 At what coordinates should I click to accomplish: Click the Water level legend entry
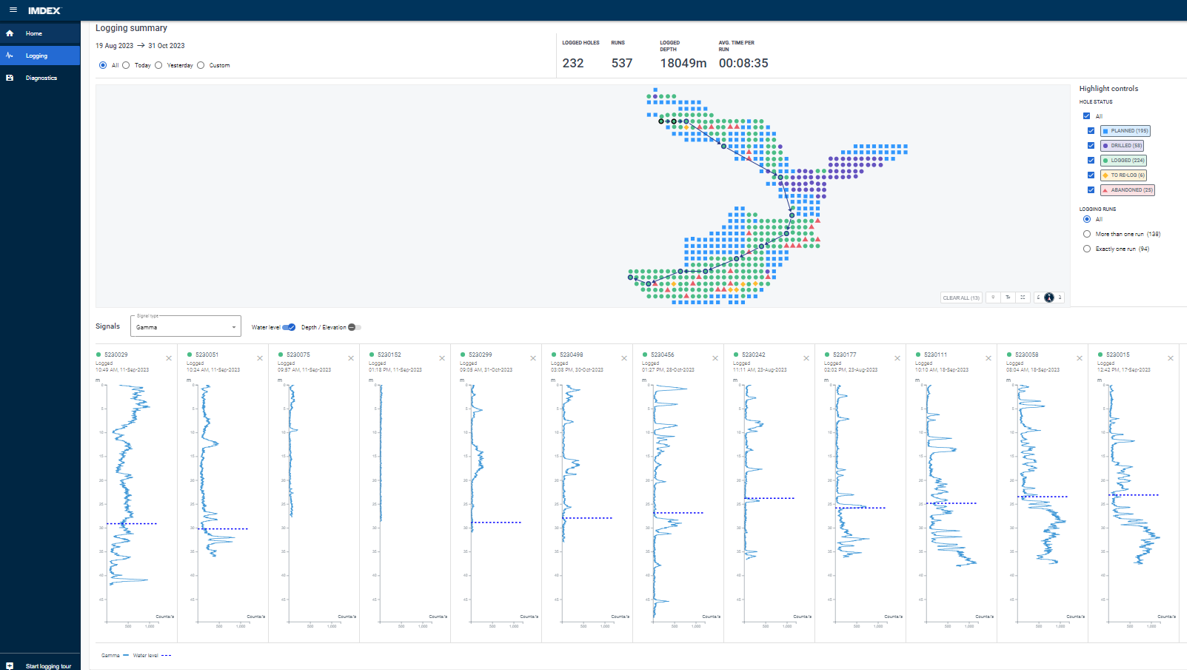151,656
